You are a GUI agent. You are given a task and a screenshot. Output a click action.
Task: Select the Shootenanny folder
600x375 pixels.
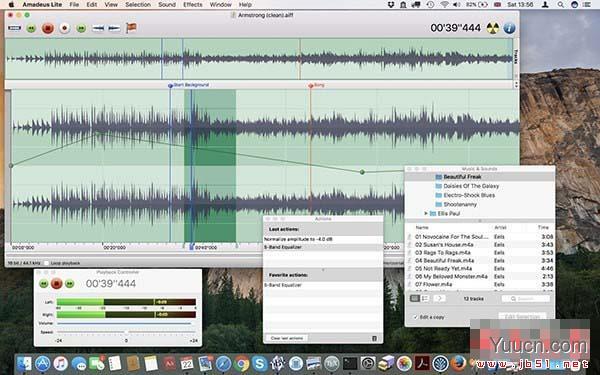(480, 204)
